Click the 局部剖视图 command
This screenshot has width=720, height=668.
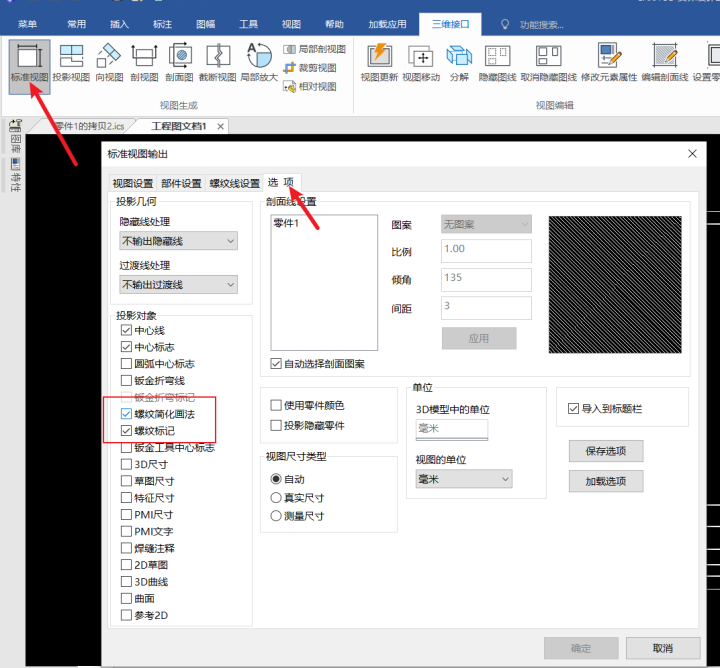315,49
